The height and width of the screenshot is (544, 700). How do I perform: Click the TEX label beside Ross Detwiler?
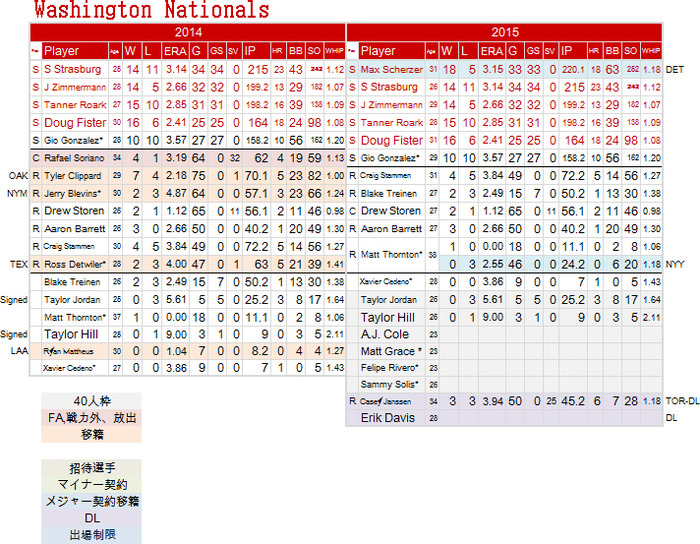(19, 264)
